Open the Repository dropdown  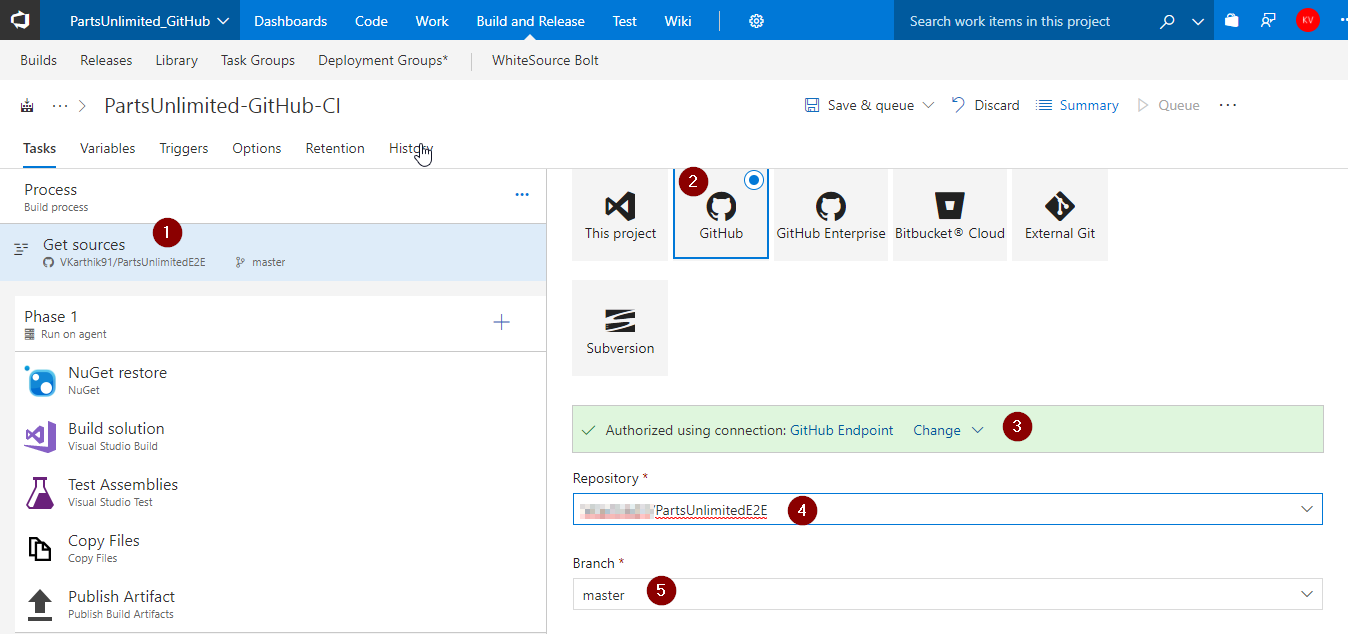pos(947,509)
